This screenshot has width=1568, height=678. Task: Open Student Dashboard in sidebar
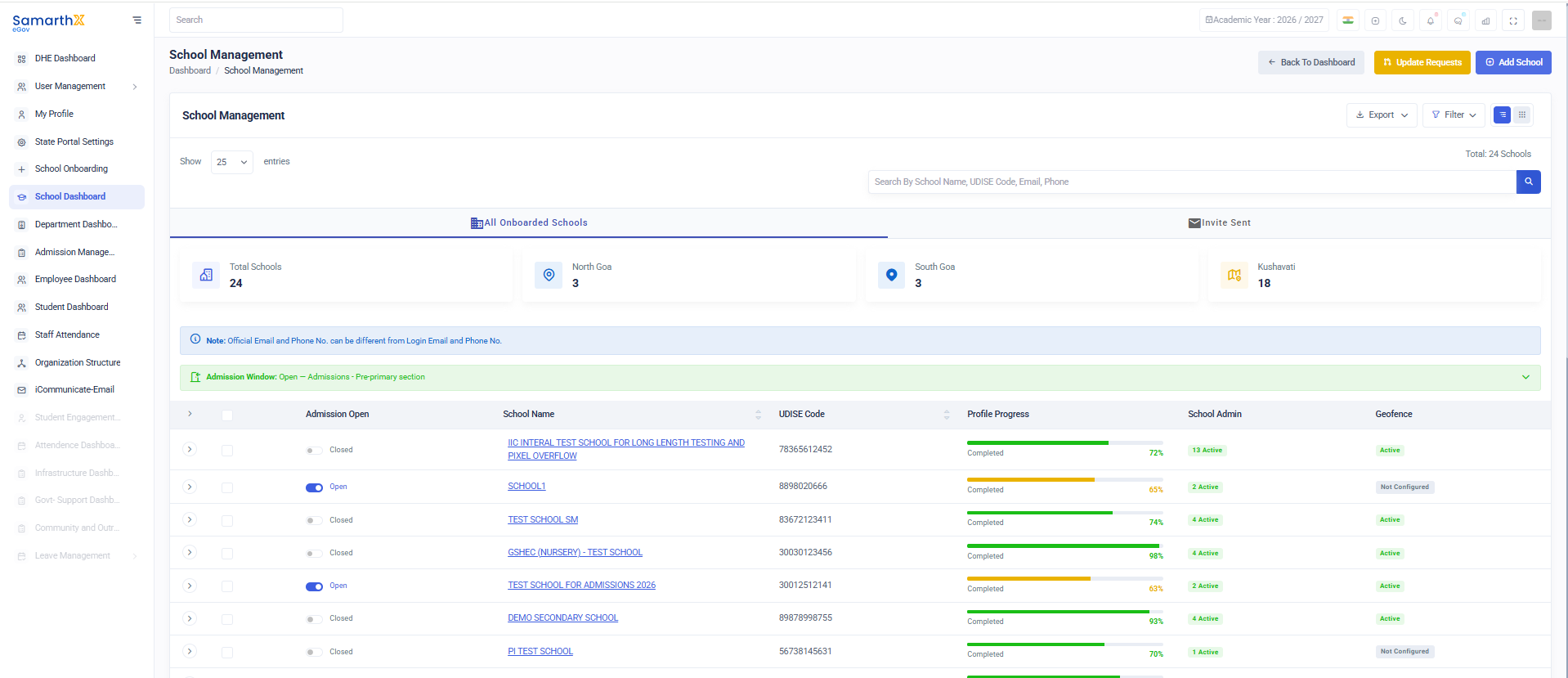72,308
